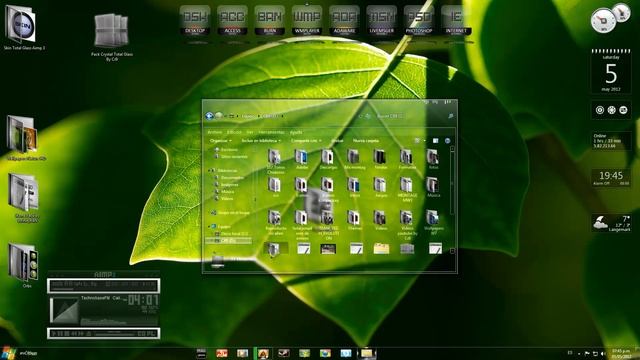Click the Grabar toolbar button
The width and height of the screenshot is (640, 360).
(337, 141)
